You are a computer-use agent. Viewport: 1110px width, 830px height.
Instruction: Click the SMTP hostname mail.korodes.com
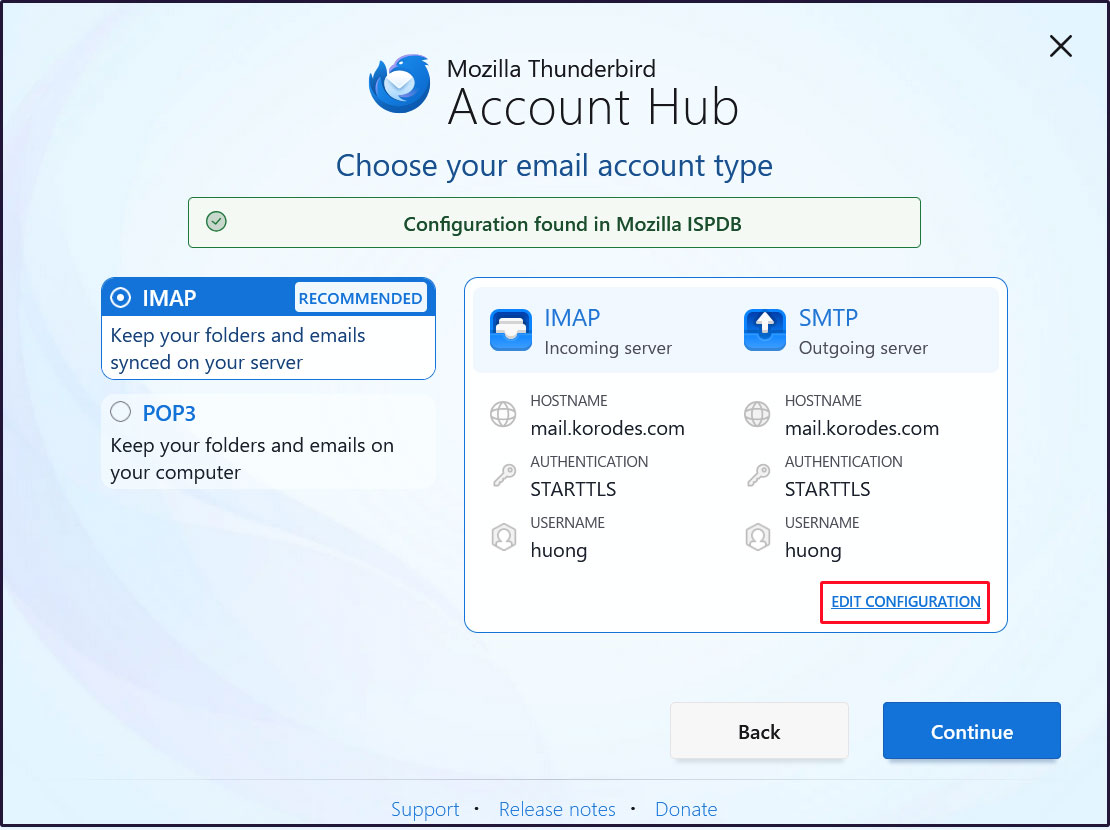tap(862, 428)
